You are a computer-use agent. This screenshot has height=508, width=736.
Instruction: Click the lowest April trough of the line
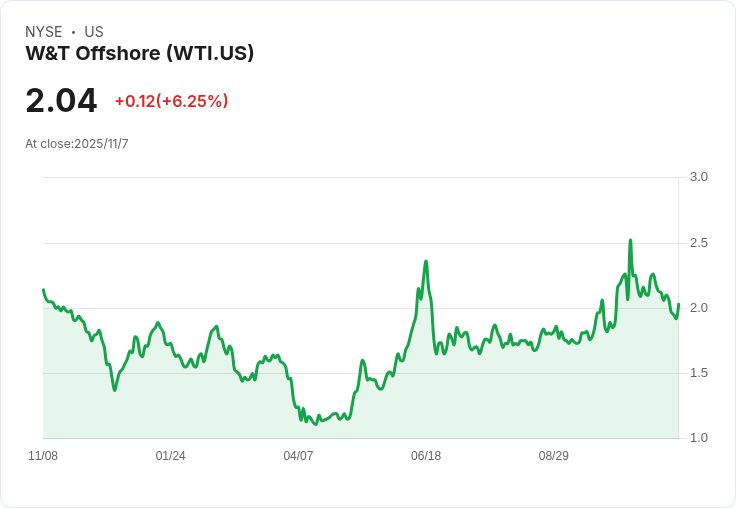tap(316, 424)
